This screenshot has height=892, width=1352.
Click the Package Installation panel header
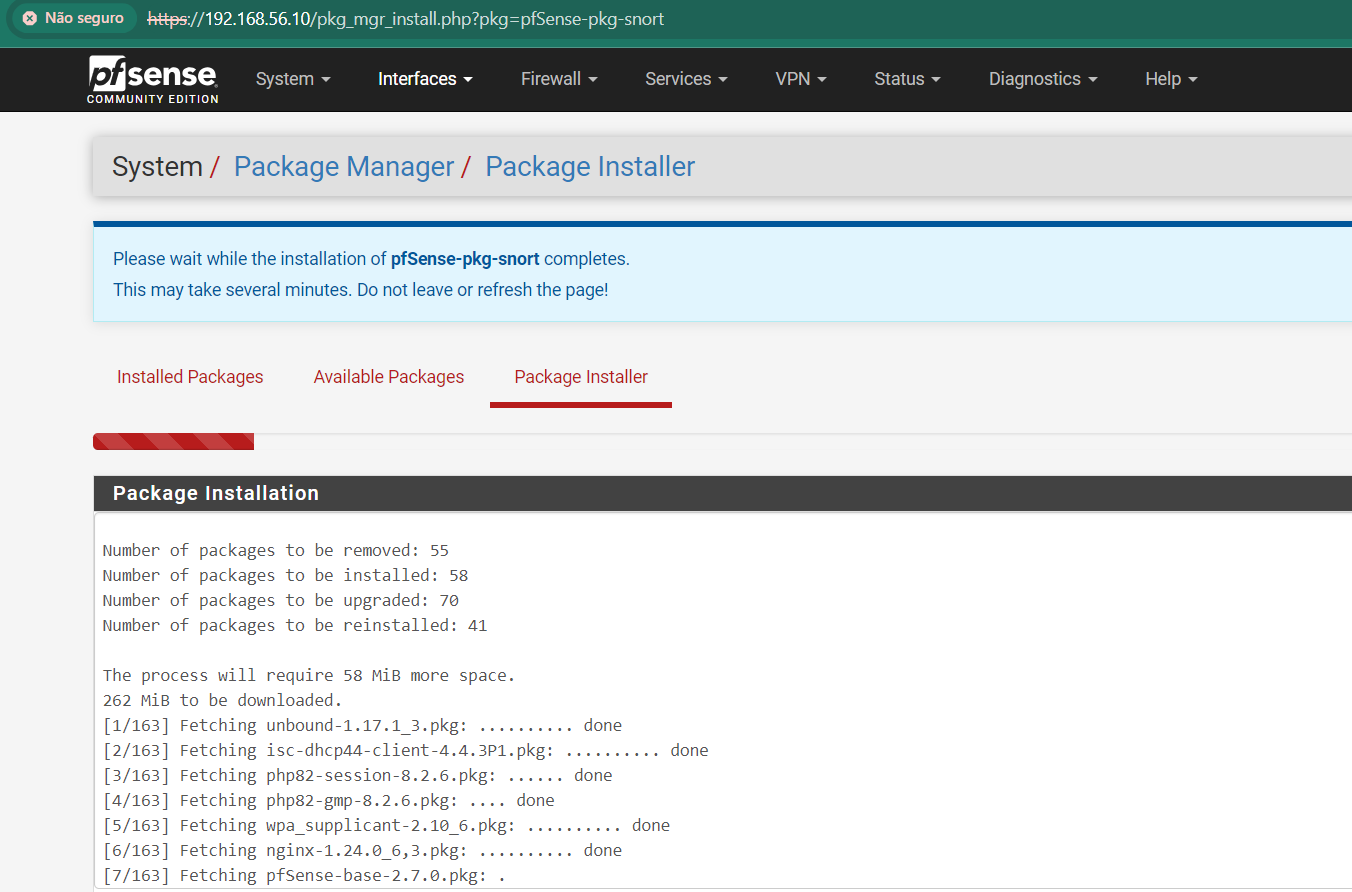point(722,493)
